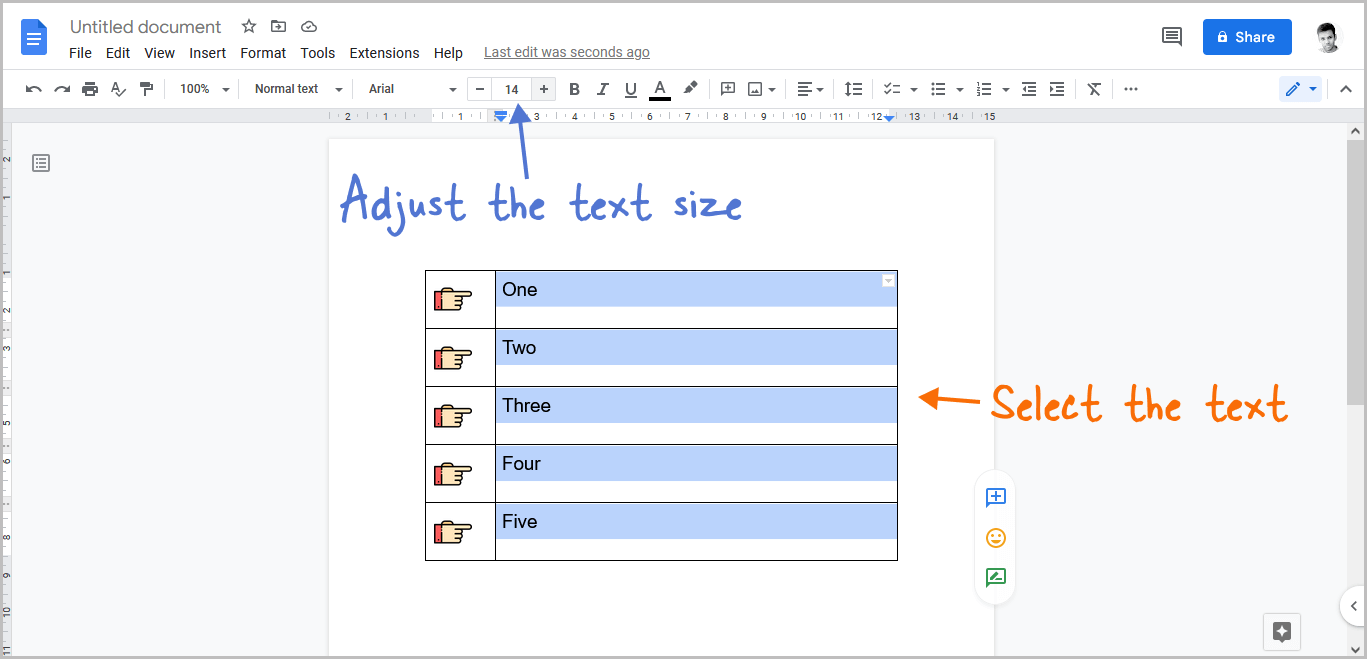Run the spelling and grammar check
The image size is (1367, 659).
(x=118, y=89)
